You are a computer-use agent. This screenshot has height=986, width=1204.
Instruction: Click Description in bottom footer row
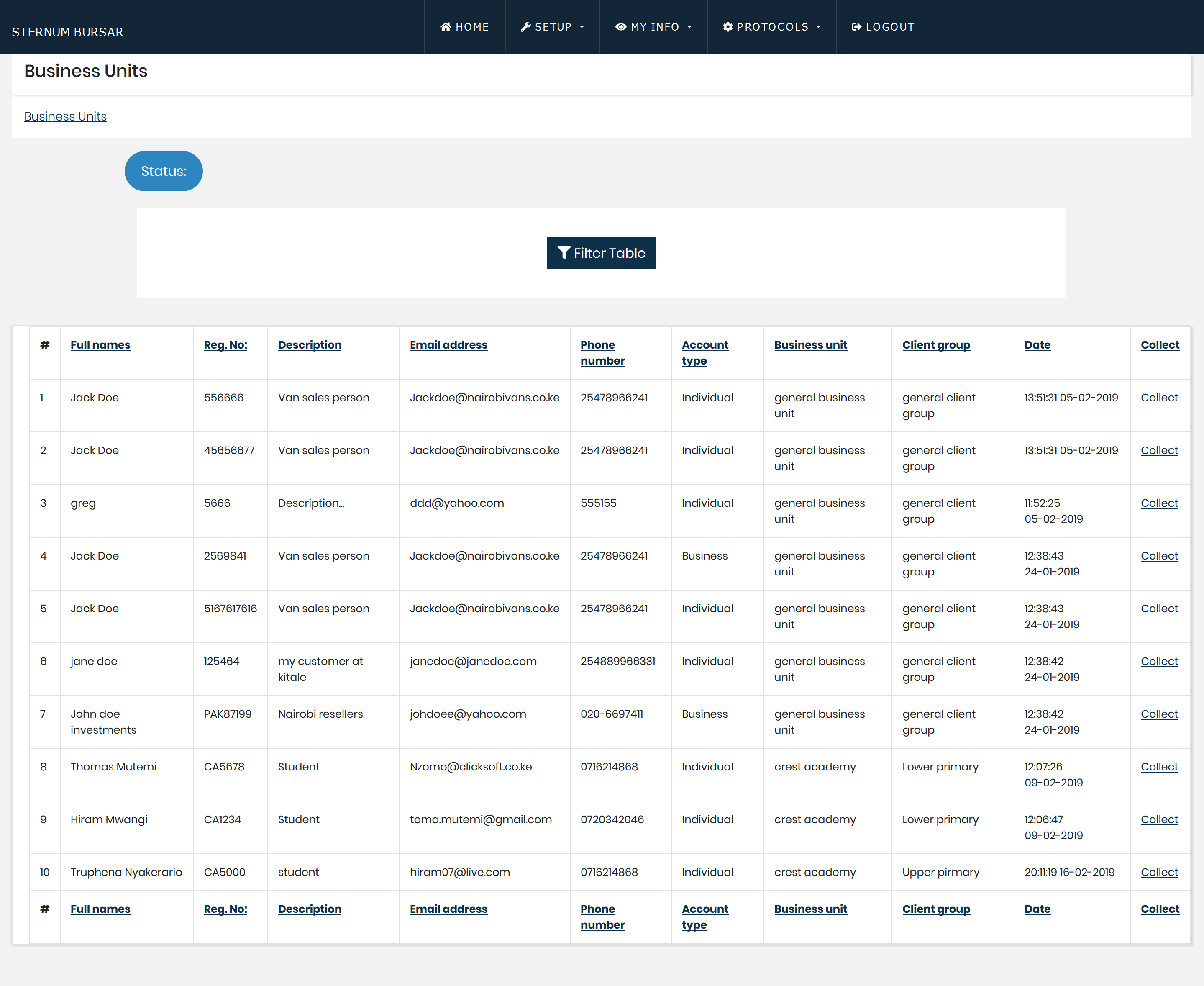coord(310,909)
